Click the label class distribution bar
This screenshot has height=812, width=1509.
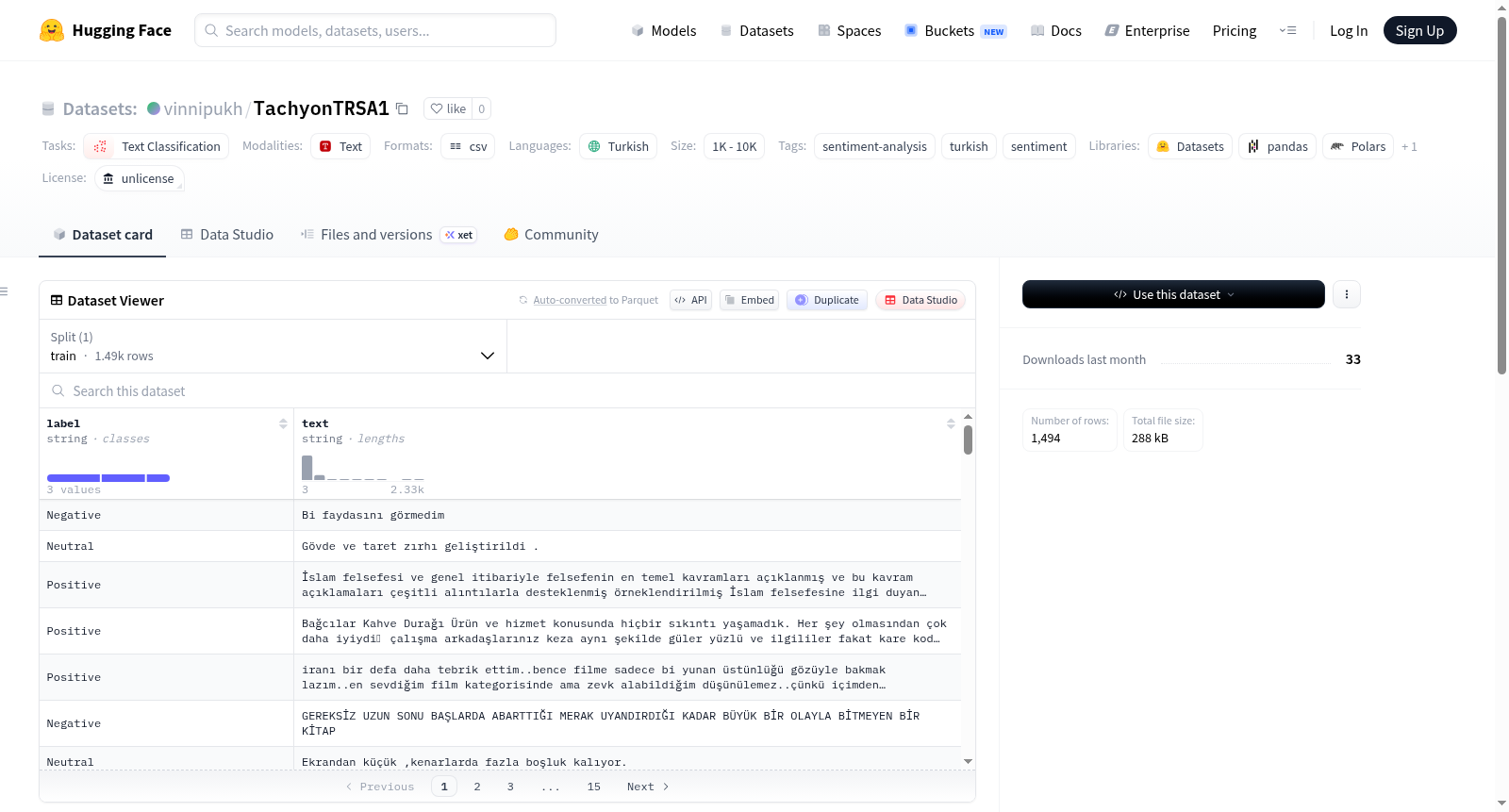click(x=108, y=478)
